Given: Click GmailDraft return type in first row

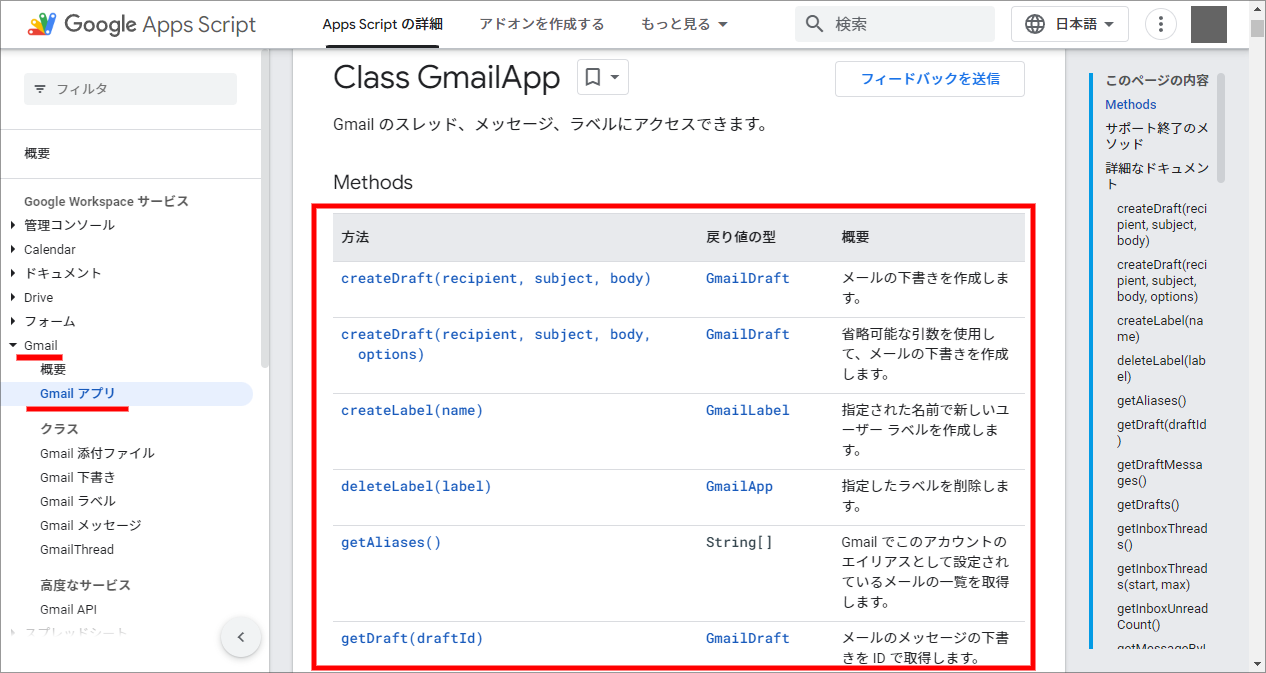Looking at the screenshot, I should click(747, 278).
